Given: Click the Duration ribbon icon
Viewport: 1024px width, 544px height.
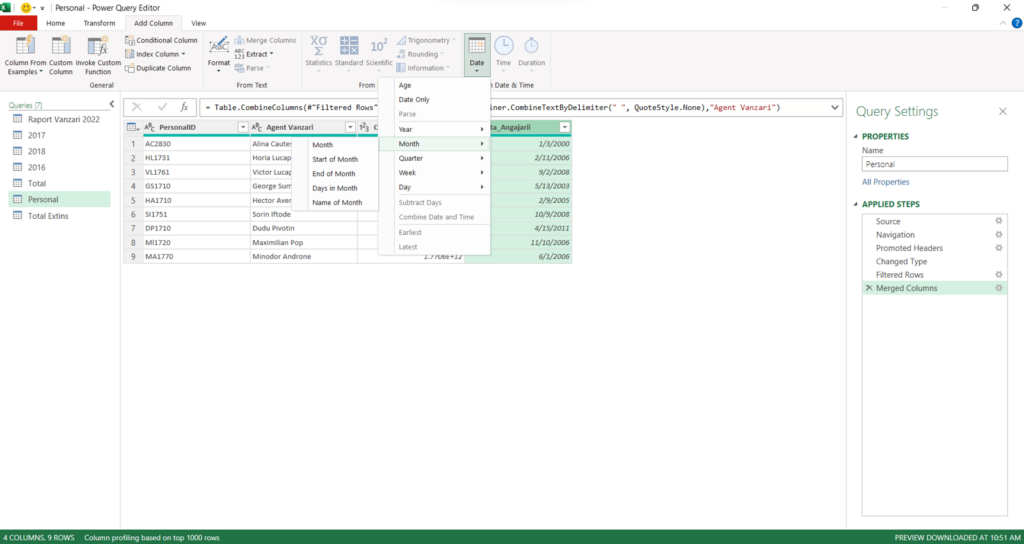Looking at the screenshot, I should click(x=532, y=46).
